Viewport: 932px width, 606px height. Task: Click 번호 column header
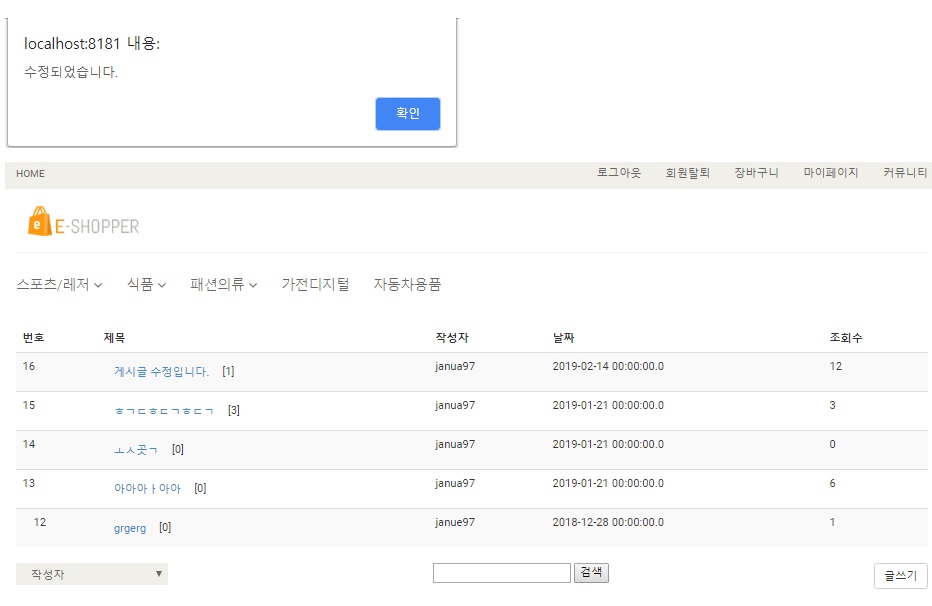click(33, 337)
